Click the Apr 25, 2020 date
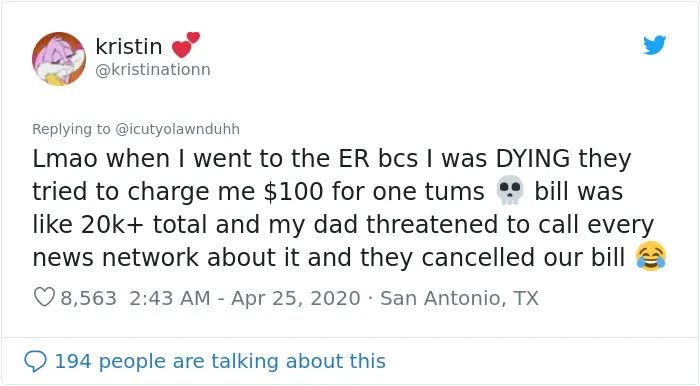The width and height of the screenshot is (700, 386). click(296, 298)
